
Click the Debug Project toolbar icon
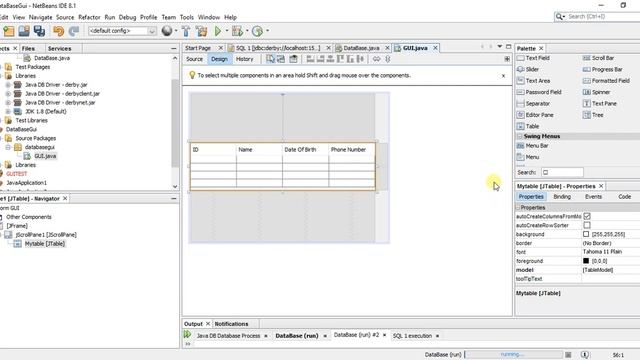tap(237, 31)
